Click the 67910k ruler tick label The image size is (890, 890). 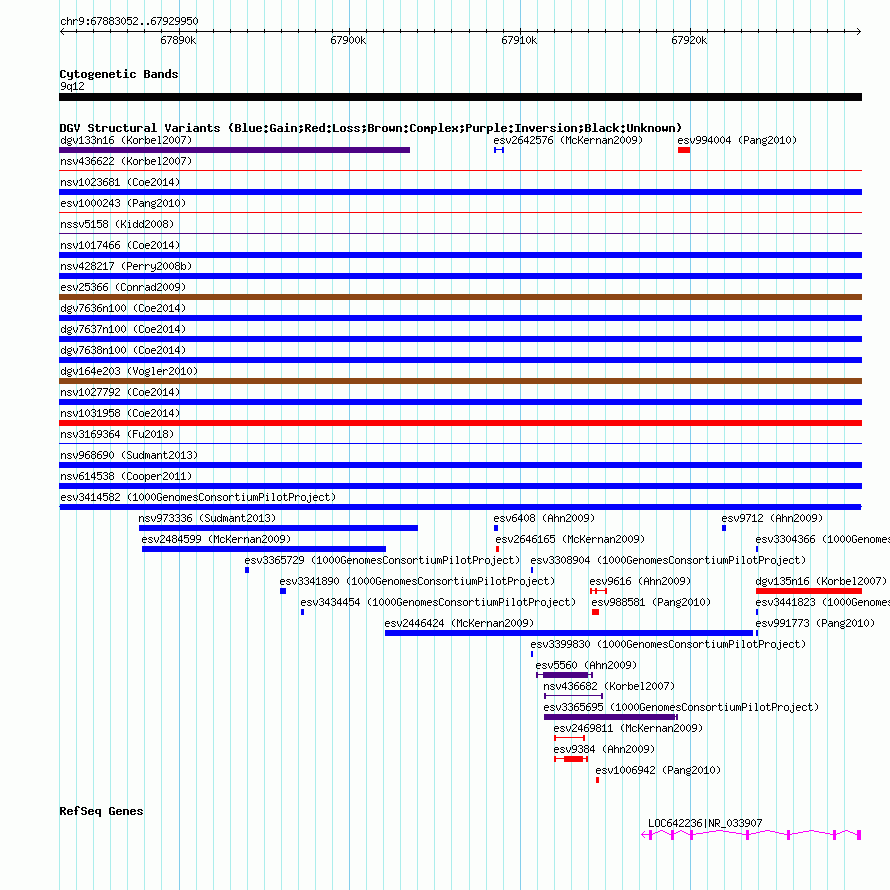[519, 40]
